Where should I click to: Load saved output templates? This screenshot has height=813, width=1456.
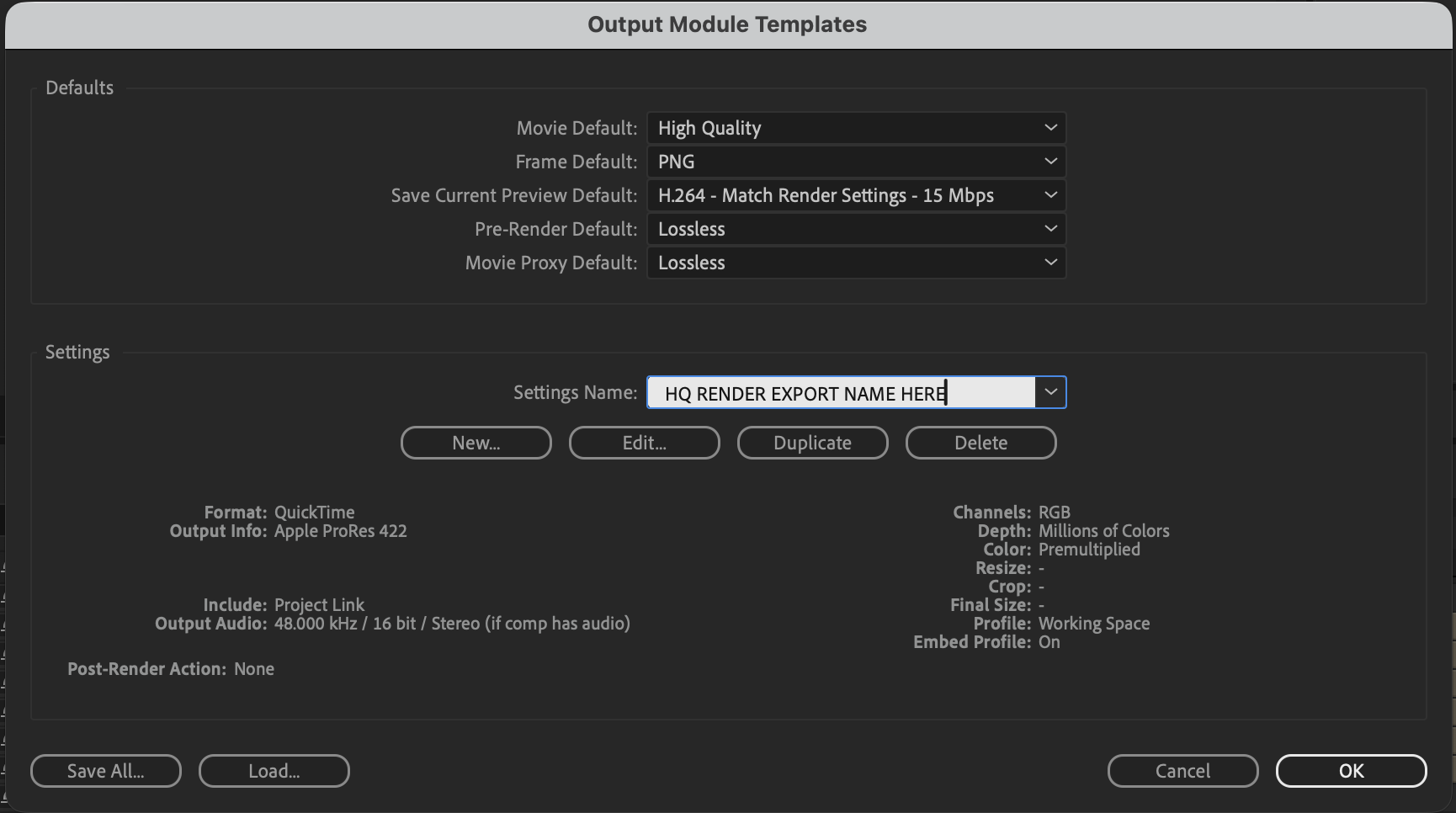[x=274, y=770]
